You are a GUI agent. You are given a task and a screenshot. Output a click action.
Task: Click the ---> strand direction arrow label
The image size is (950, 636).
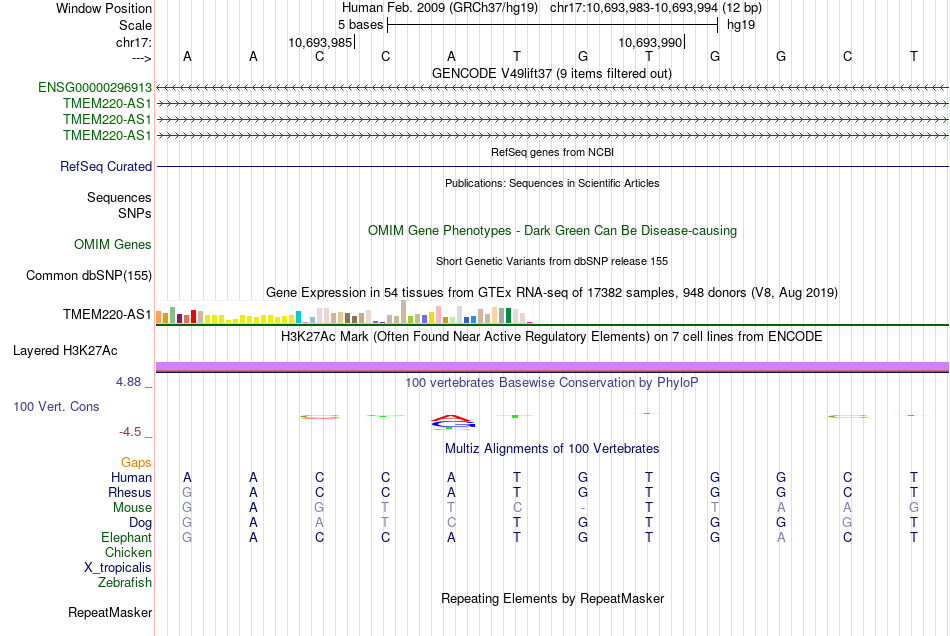tap(141, 58)
